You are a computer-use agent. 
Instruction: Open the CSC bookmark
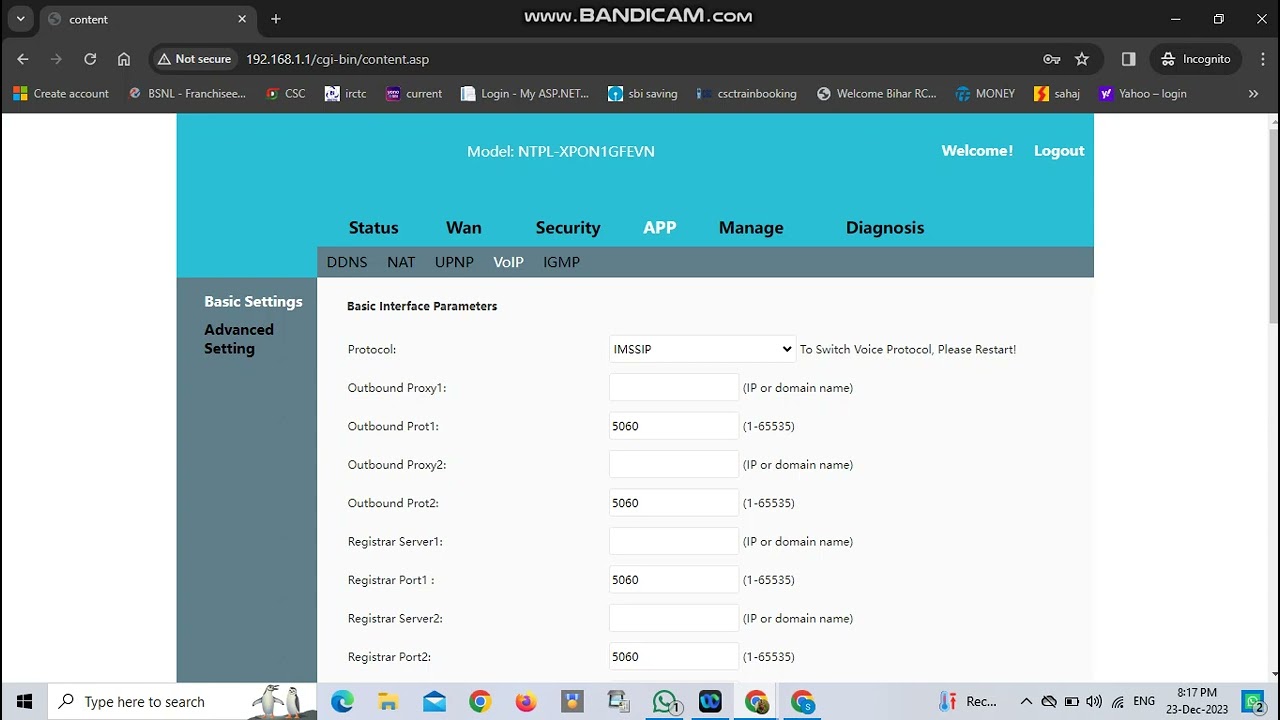[x=286, y=93]
